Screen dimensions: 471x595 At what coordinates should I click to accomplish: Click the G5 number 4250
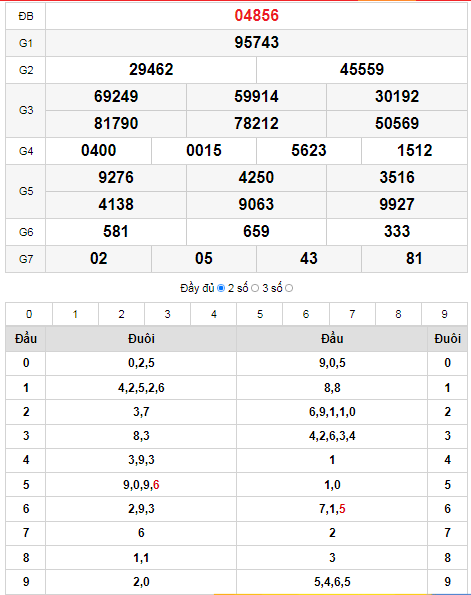pyautogui.click(x=256, y=178)
